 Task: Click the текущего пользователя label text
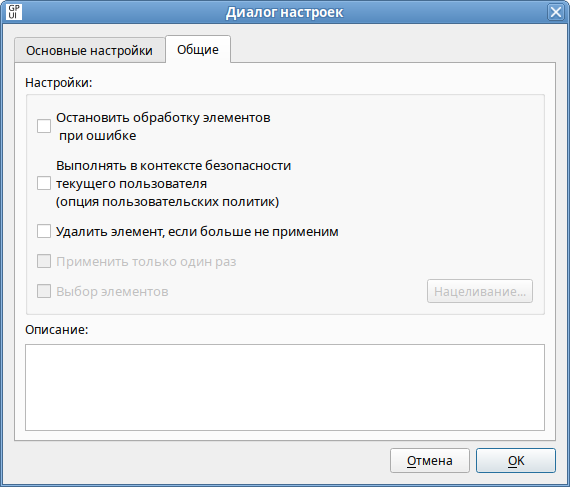click(x=132, y=184)
